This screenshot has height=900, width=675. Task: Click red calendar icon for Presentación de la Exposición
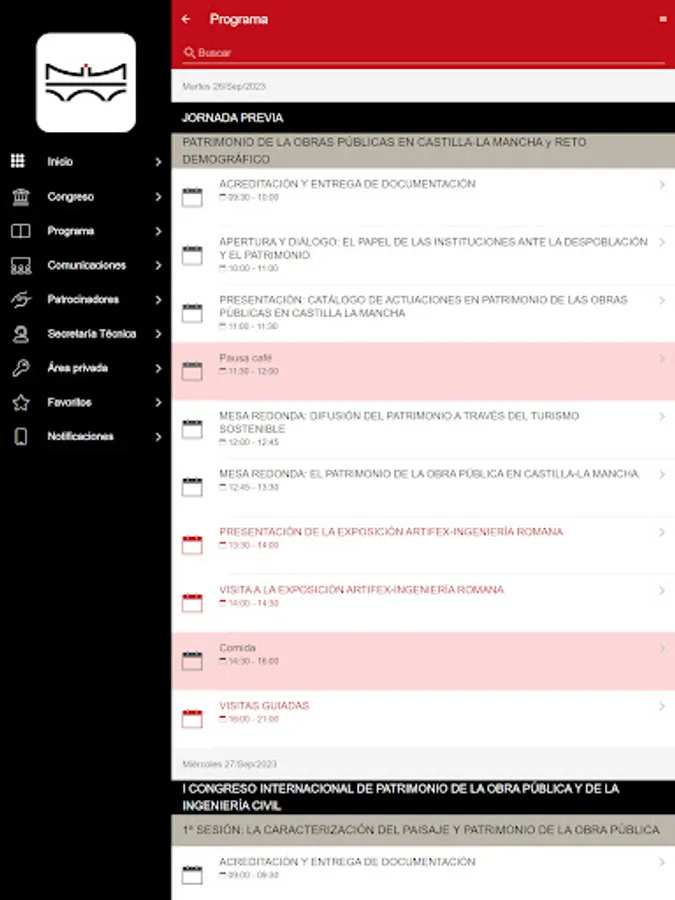192,545
